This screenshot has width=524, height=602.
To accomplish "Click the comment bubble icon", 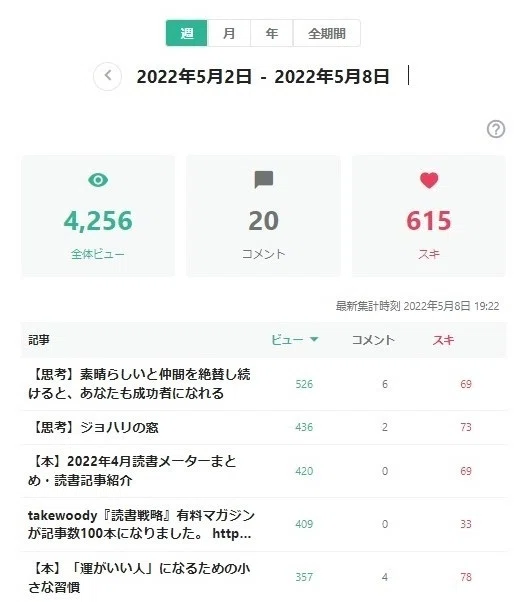I will [264, 179].
